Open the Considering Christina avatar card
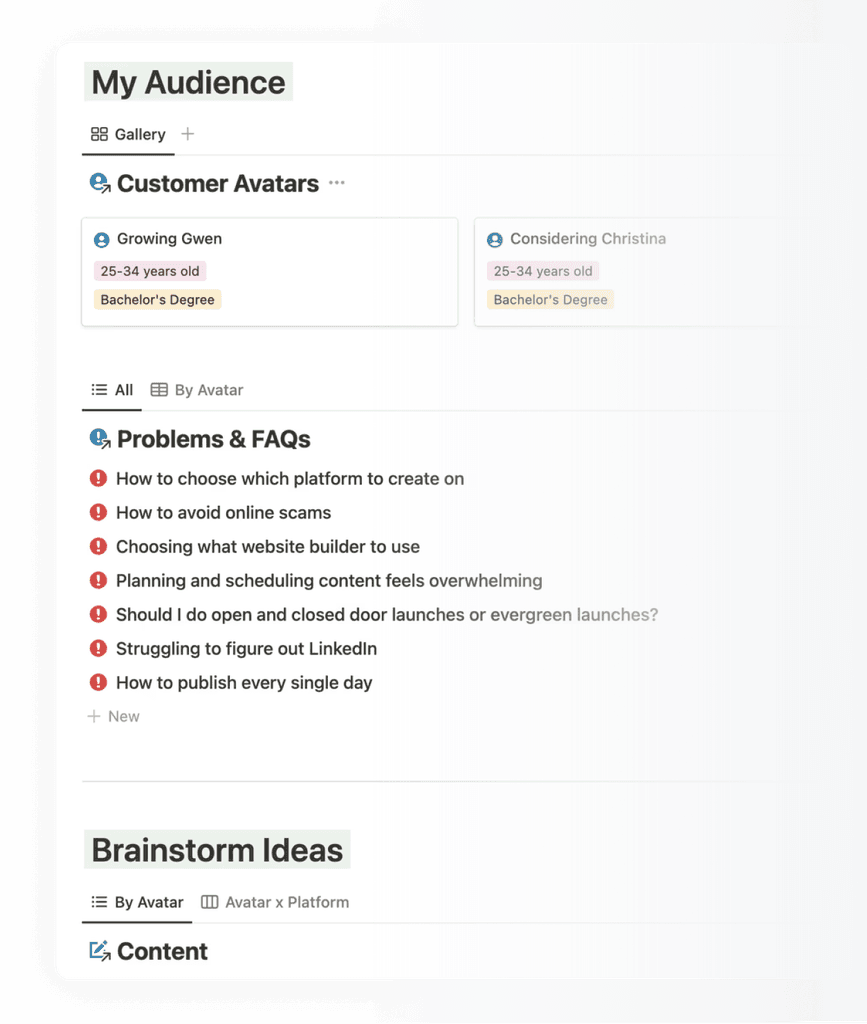The width and height of the screenshot is (867, 1024). tap(587, 239)
